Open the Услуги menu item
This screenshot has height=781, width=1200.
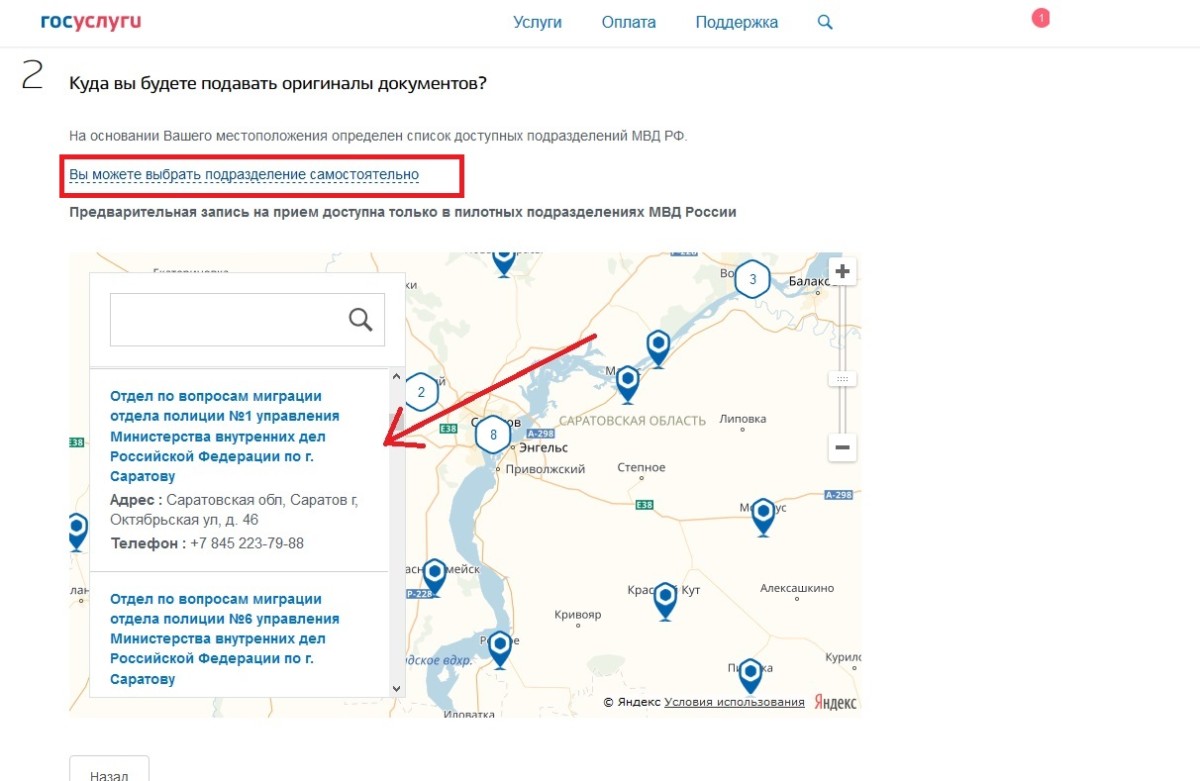click(x=537, y=22)
